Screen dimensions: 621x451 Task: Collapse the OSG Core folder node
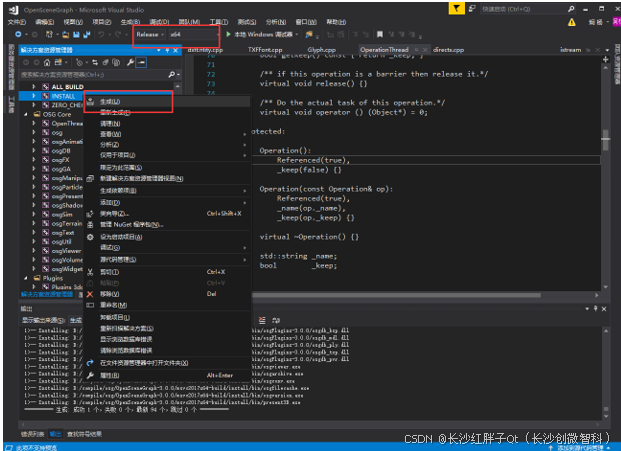click(x=25, y=114)
